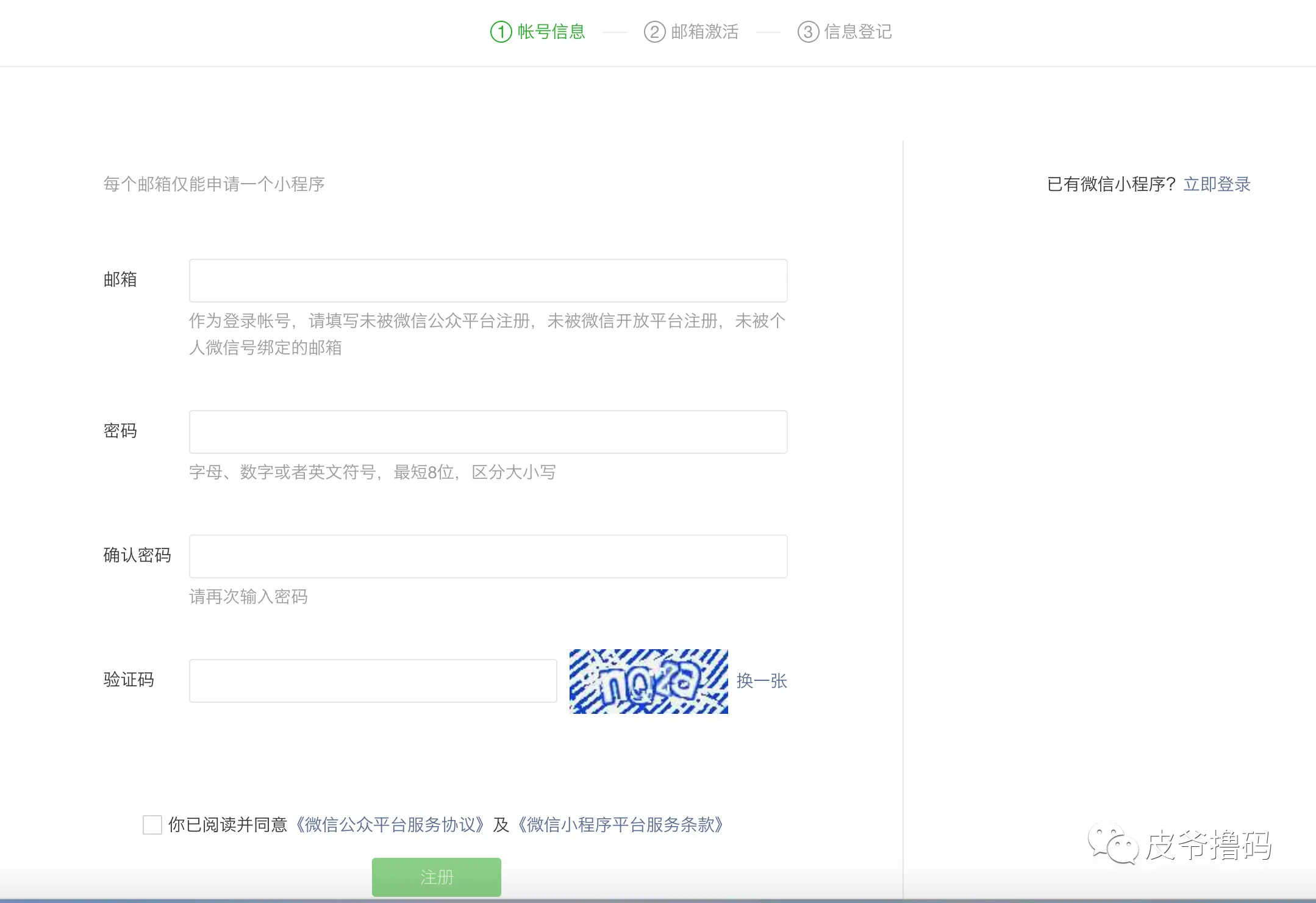Screen dimensions: 1316x903
Task: Click the 确认密码 field label
Action: (x=137, y=555)
